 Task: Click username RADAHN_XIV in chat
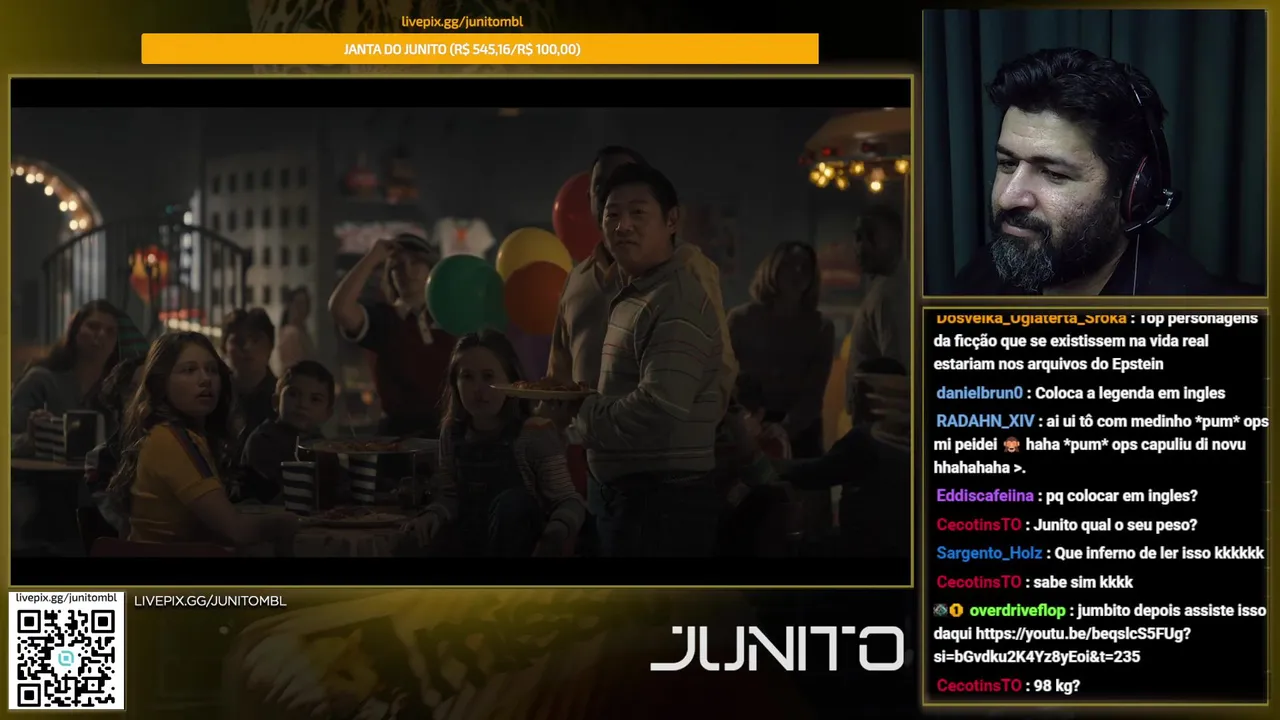tap(985, 421)
